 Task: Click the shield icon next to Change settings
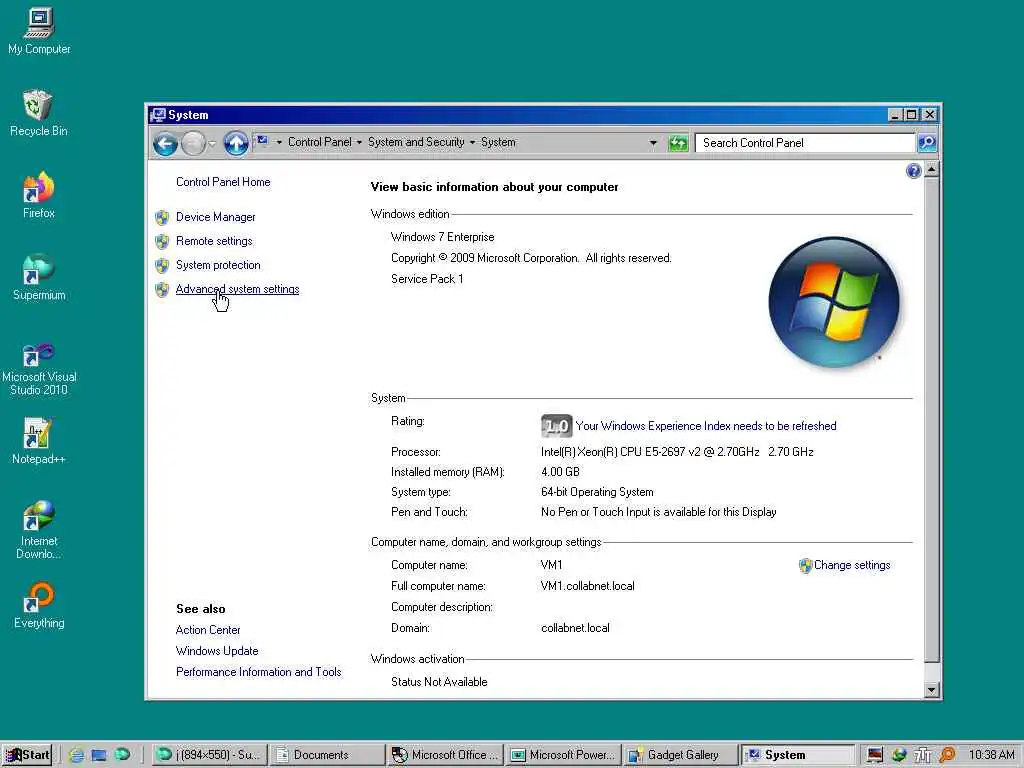pyautogui.click(x=805, y=566)
